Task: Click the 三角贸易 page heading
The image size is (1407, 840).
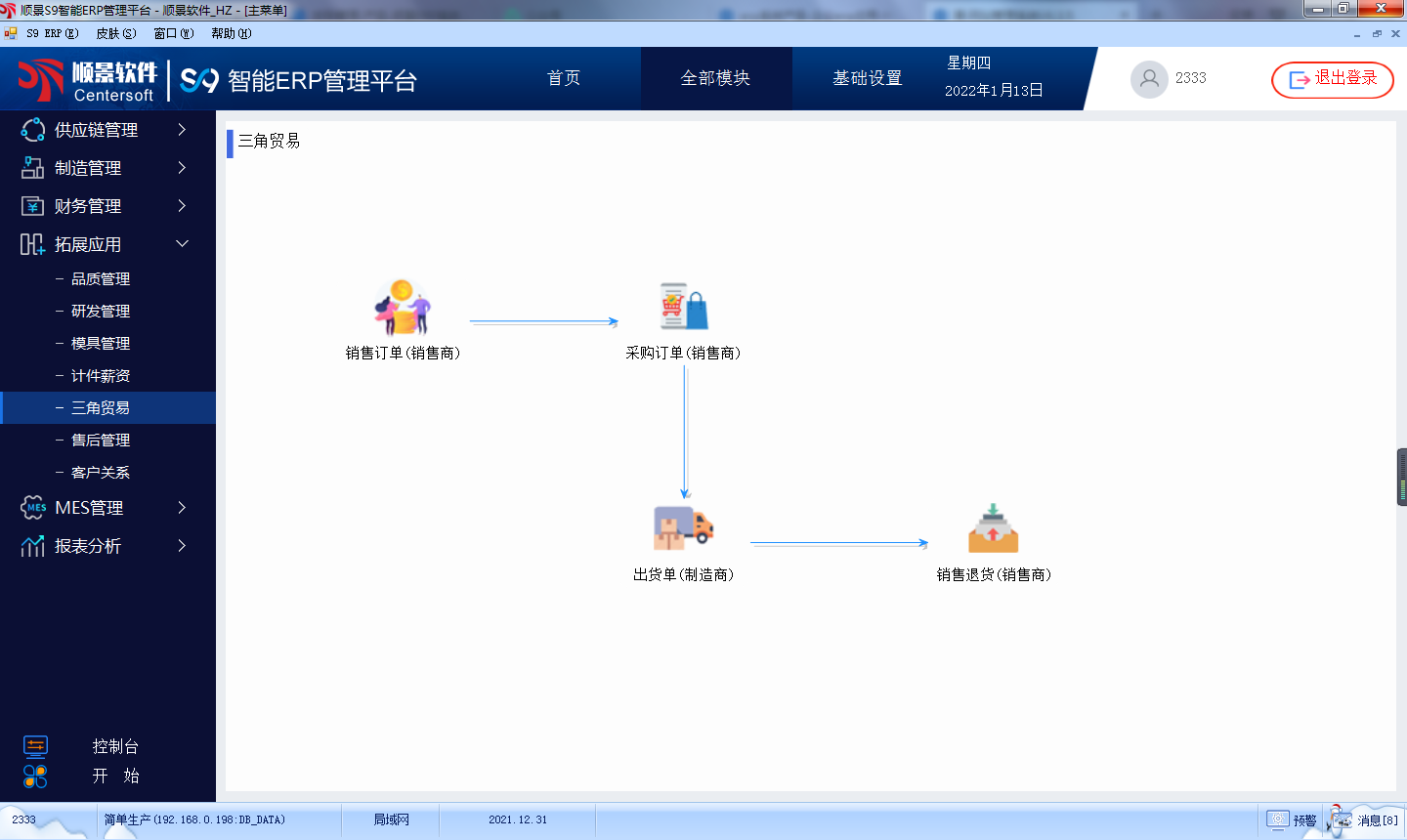Action: coord(270,141)
